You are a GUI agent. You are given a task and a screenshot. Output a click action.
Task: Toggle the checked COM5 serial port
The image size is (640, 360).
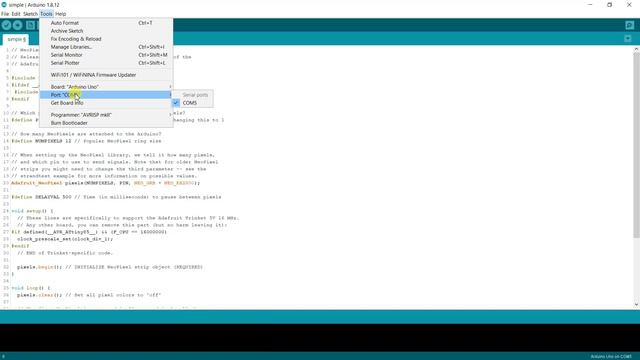(x=192, y=103)
